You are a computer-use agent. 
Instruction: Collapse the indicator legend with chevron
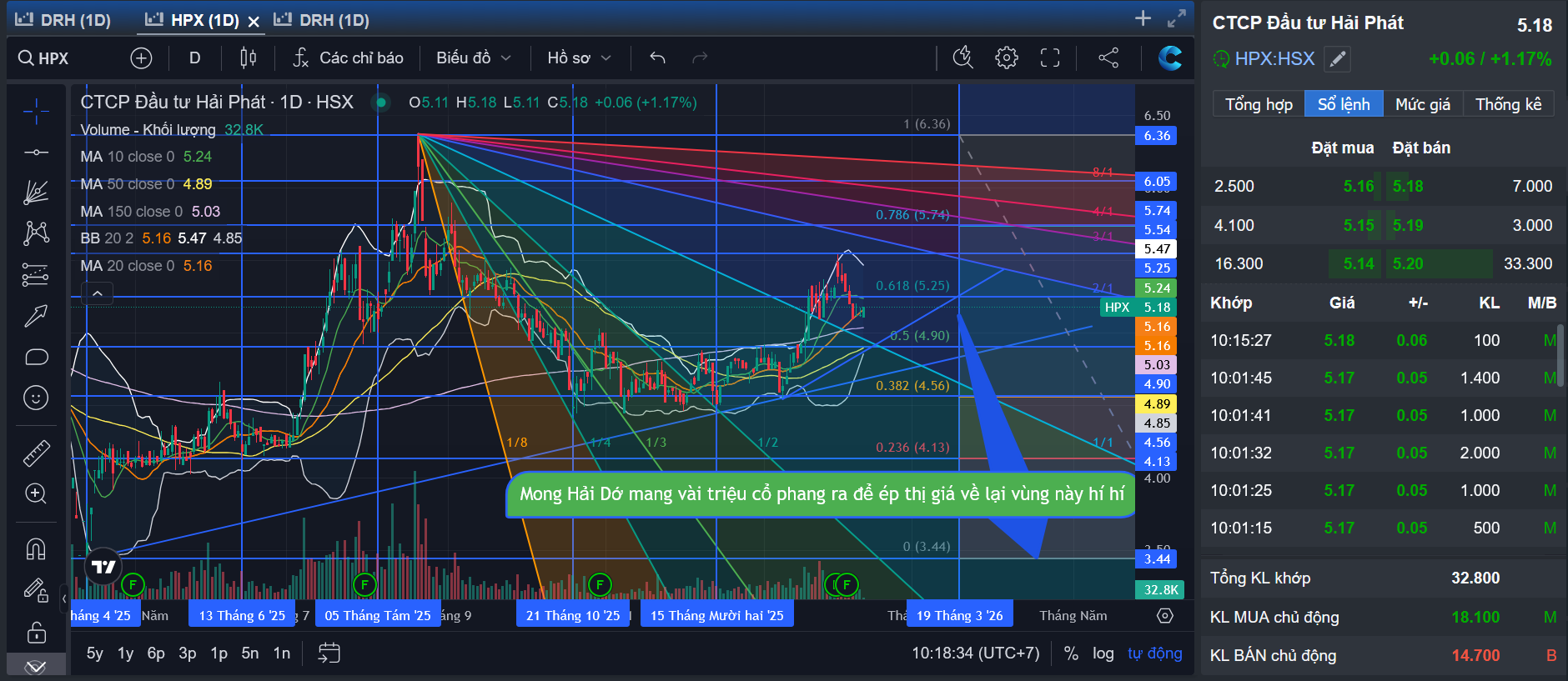pyautogui.click(x=98, y=293)
